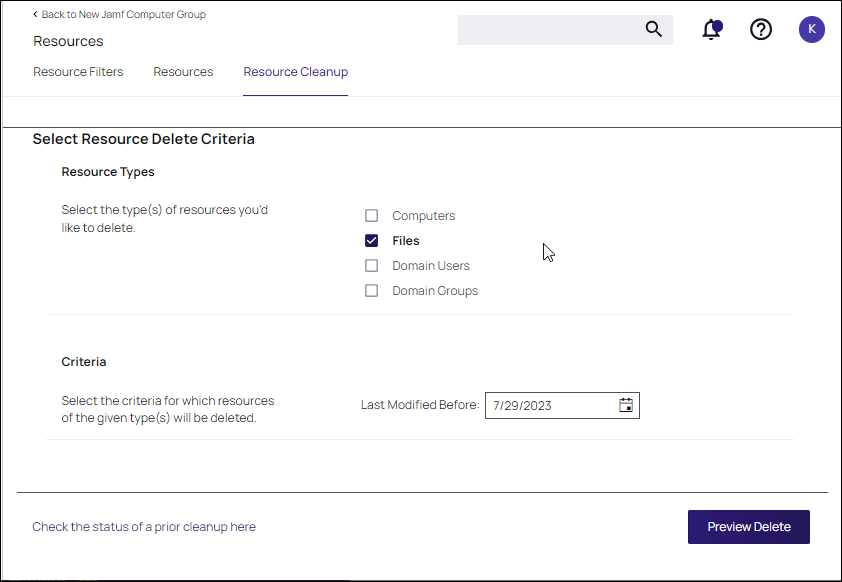Focus the top search input box

548,30
